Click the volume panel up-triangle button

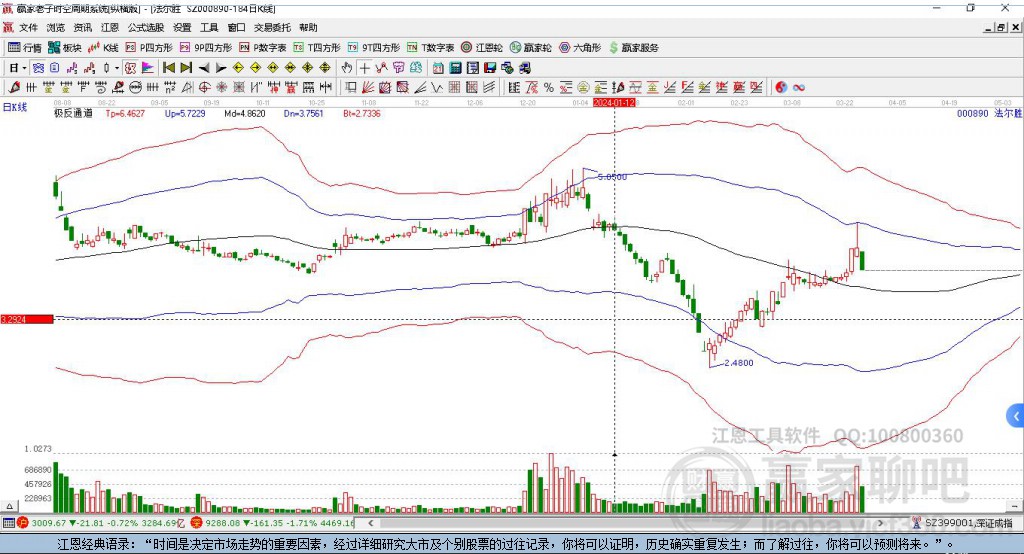(9, 506)
